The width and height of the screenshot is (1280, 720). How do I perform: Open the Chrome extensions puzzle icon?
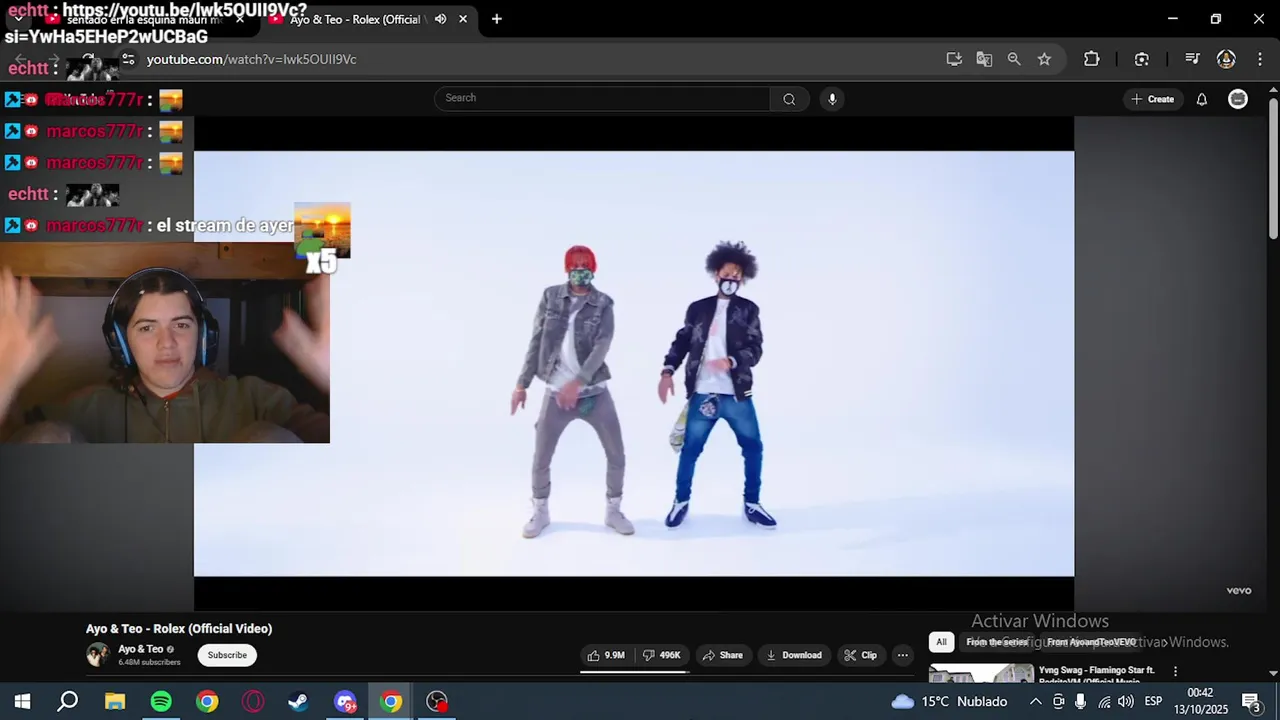click(x=1092, y=59)
